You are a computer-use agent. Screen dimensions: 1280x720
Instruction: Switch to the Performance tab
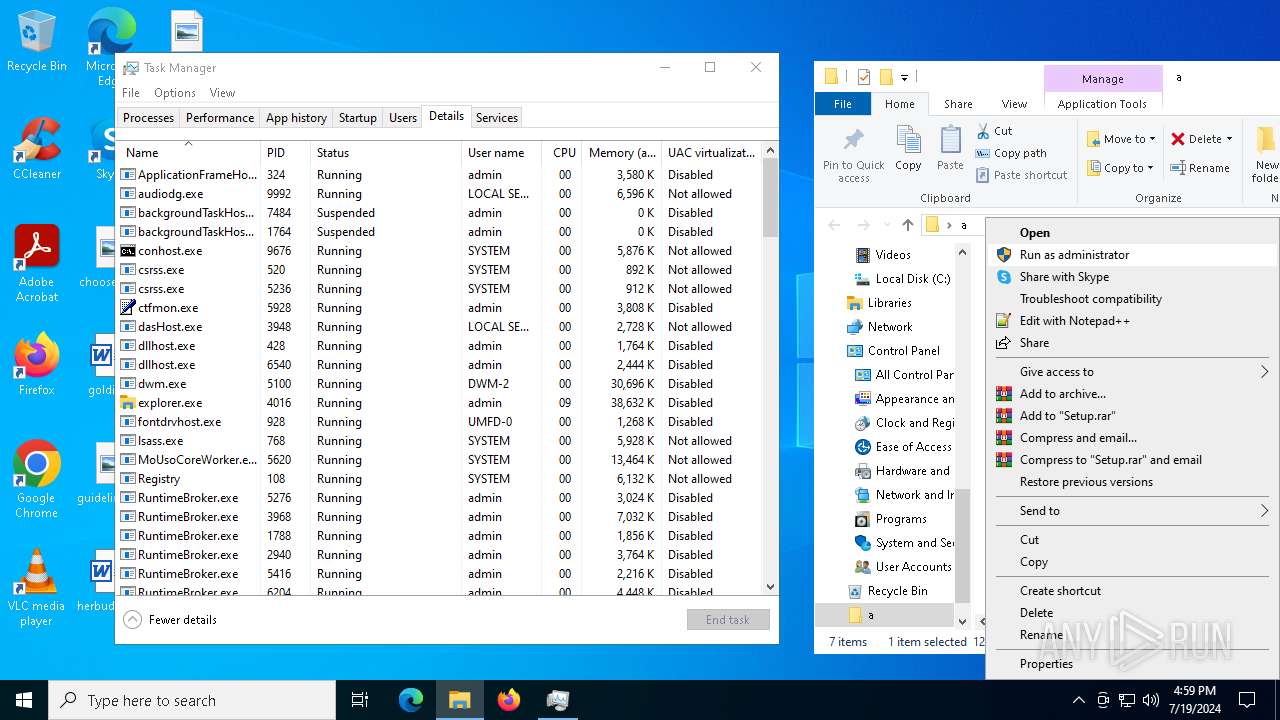[220, 118]
